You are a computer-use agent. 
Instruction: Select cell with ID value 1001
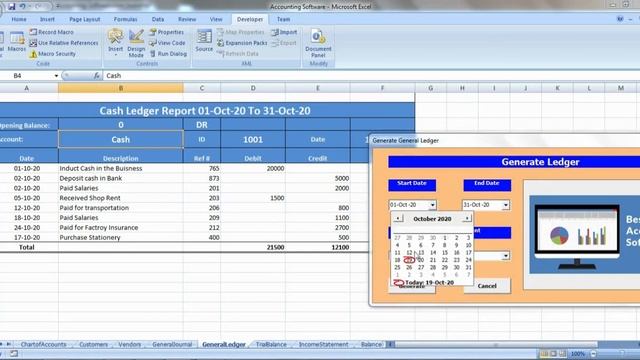[253, 139]
